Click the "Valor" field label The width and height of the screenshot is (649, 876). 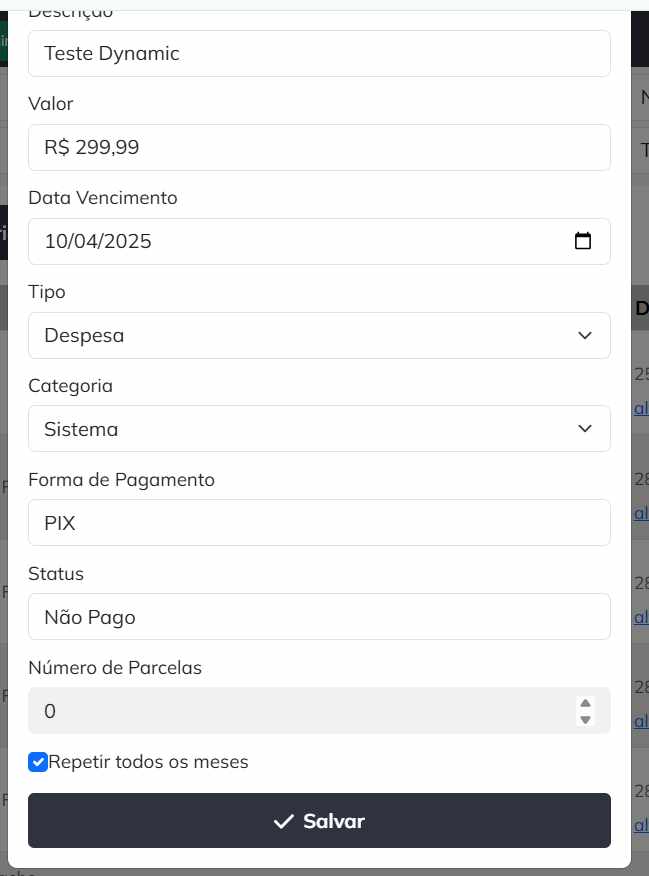pos(51,104)
